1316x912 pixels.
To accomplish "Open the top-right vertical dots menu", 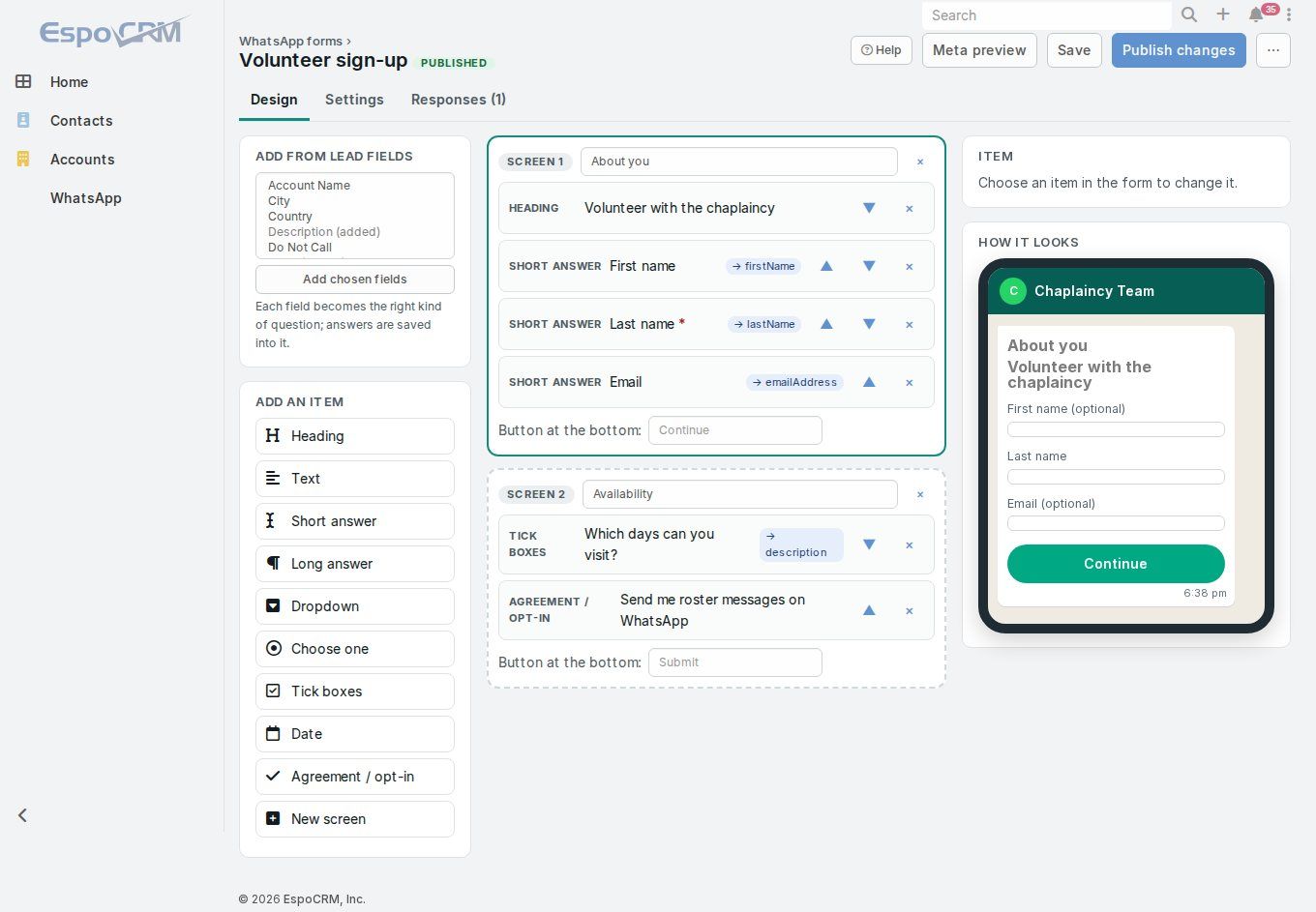I will point(1289,15).
